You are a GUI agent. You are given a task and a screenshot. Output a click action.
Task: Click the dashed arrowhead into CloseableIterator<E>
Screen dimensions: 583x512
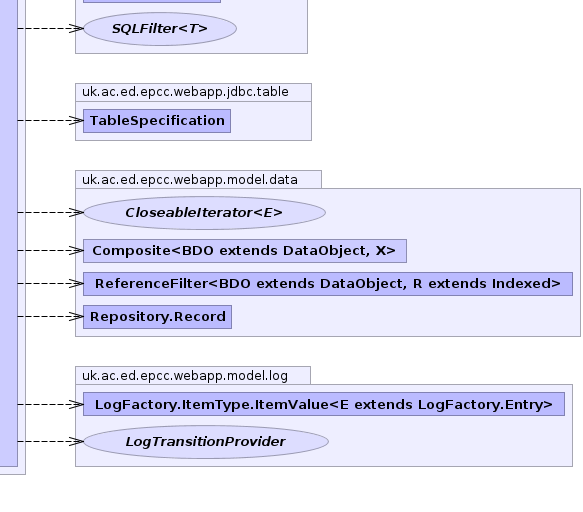click(x=76, y=212)
